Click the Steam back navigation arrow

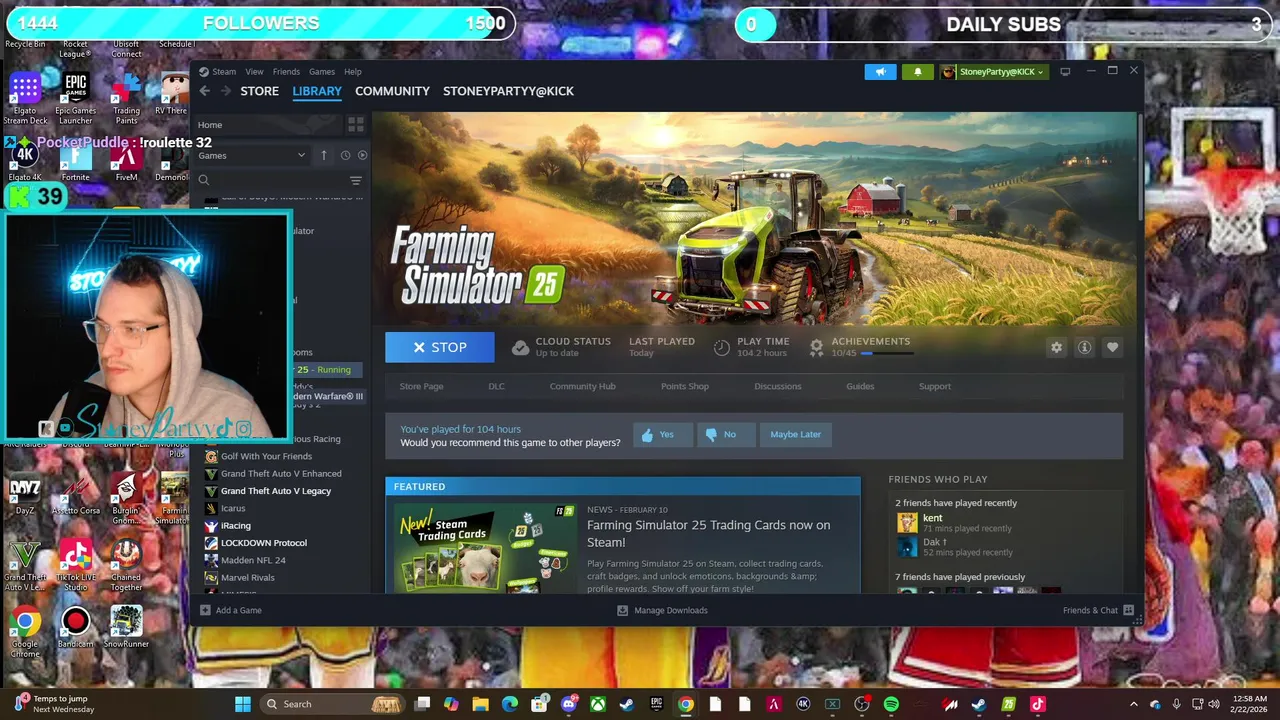pyautogui.click(x=204, y=91)
